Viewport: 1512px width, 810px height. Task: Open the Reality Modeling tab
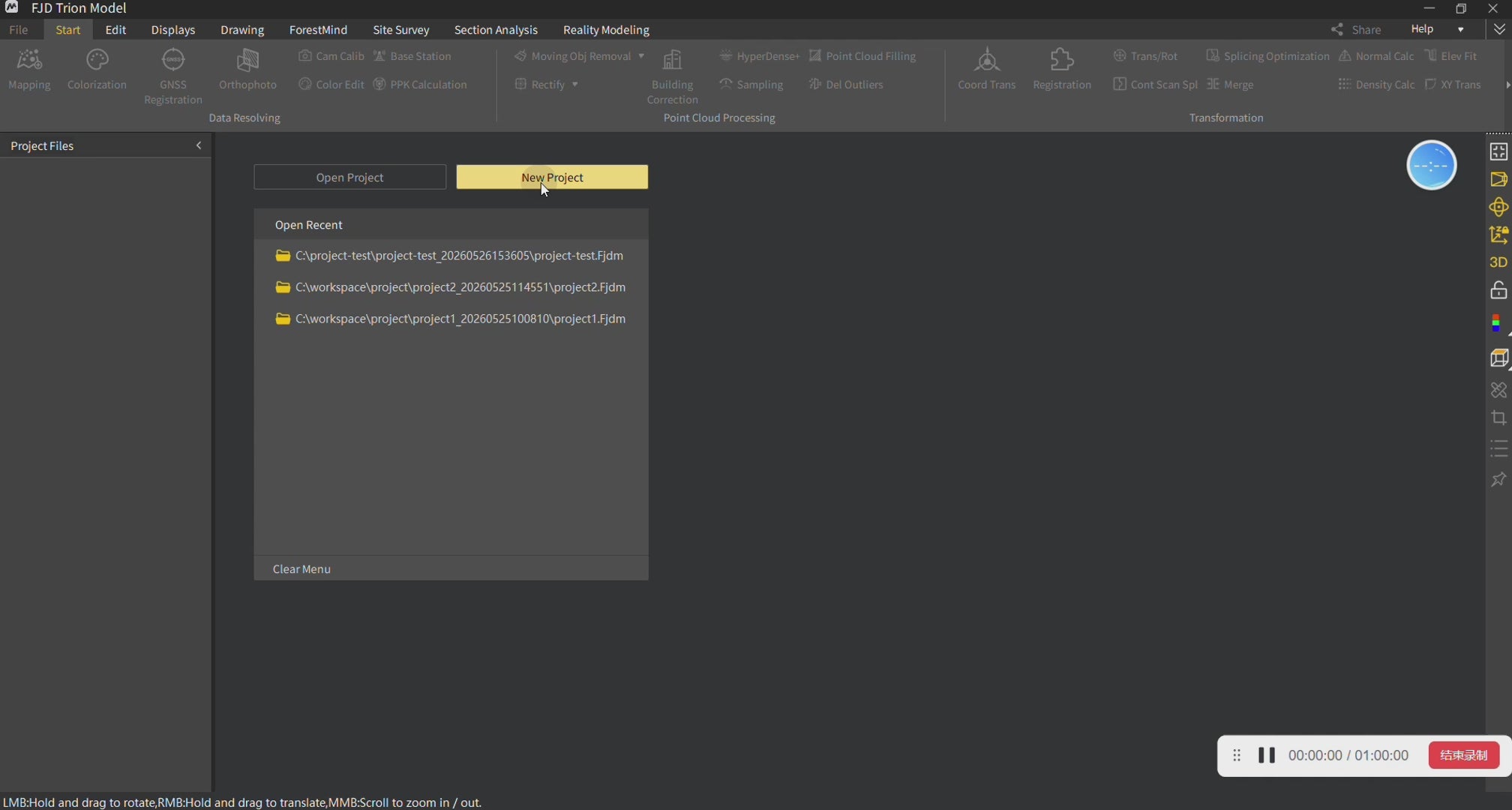(x=606, y=30)
